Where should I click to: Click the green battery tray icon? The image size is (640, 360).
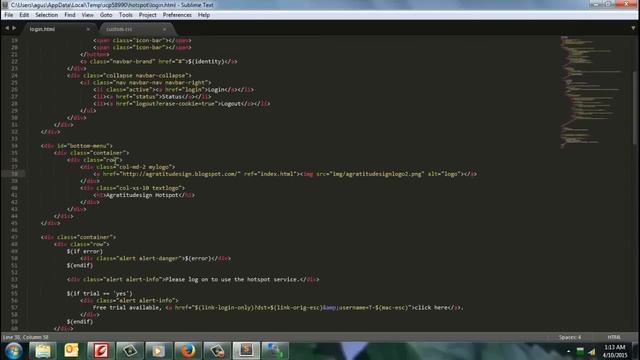pyautogui.click(x=580, y=351)
